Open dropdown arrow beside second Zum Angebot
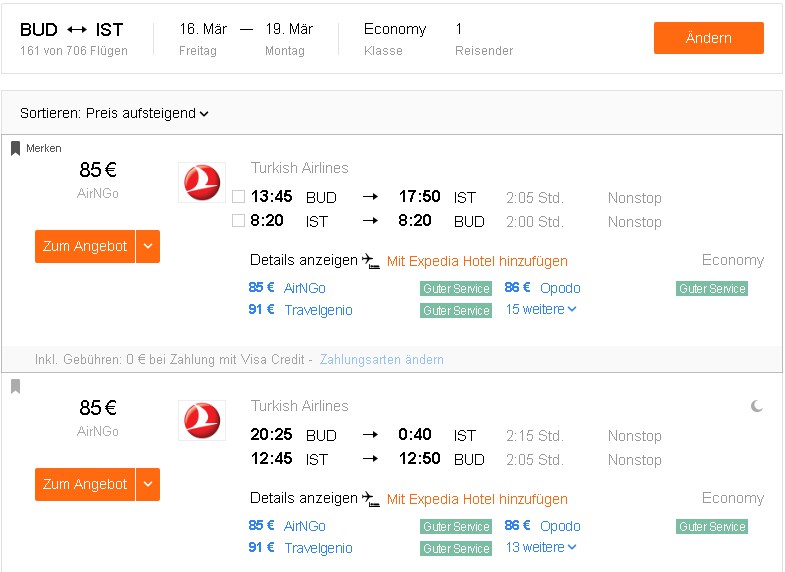The image size is (785, 572). [x=148, y=484]
